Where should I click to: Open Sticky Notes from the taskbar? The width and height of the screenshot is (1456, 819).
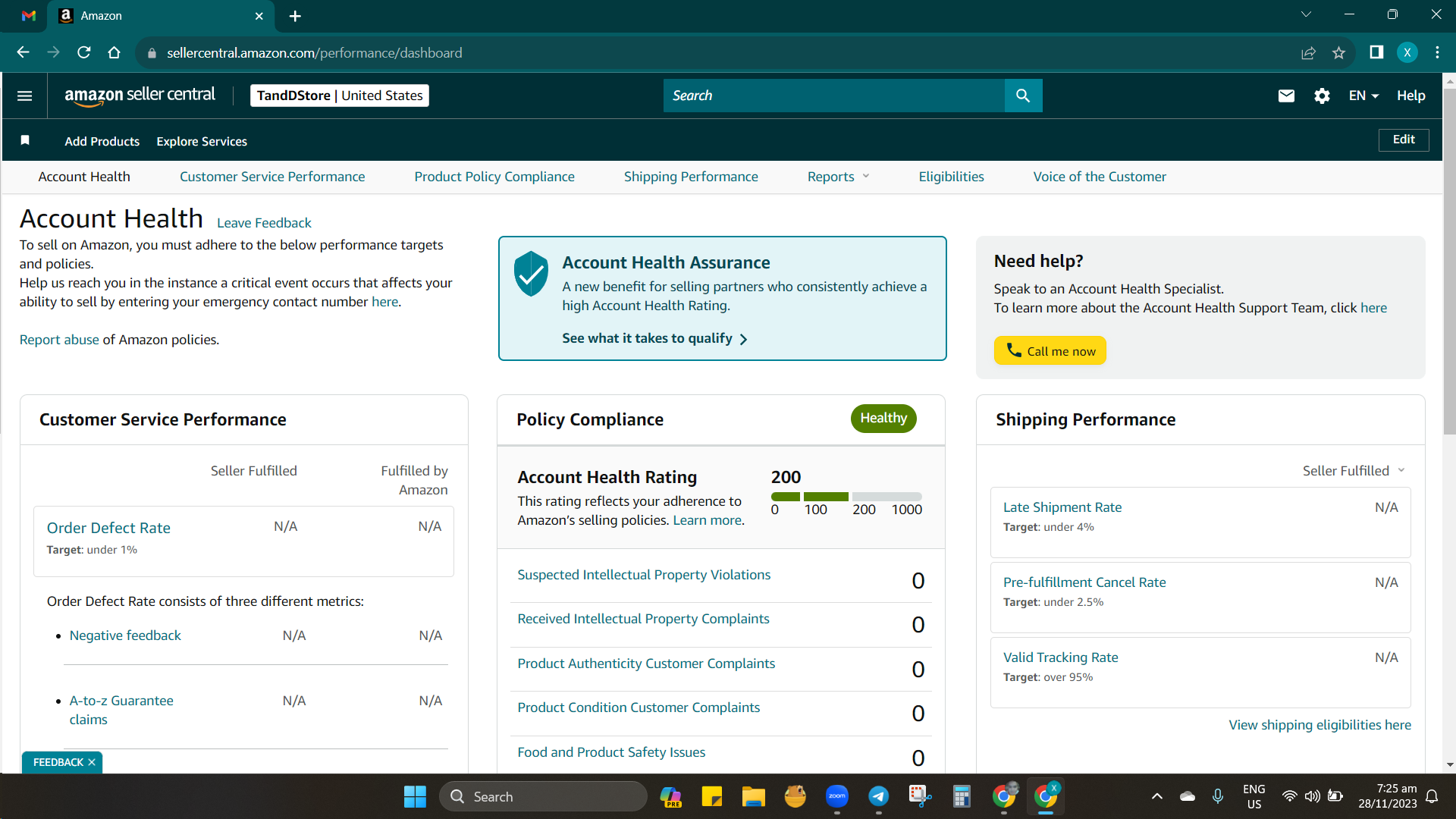coord(711,796)
